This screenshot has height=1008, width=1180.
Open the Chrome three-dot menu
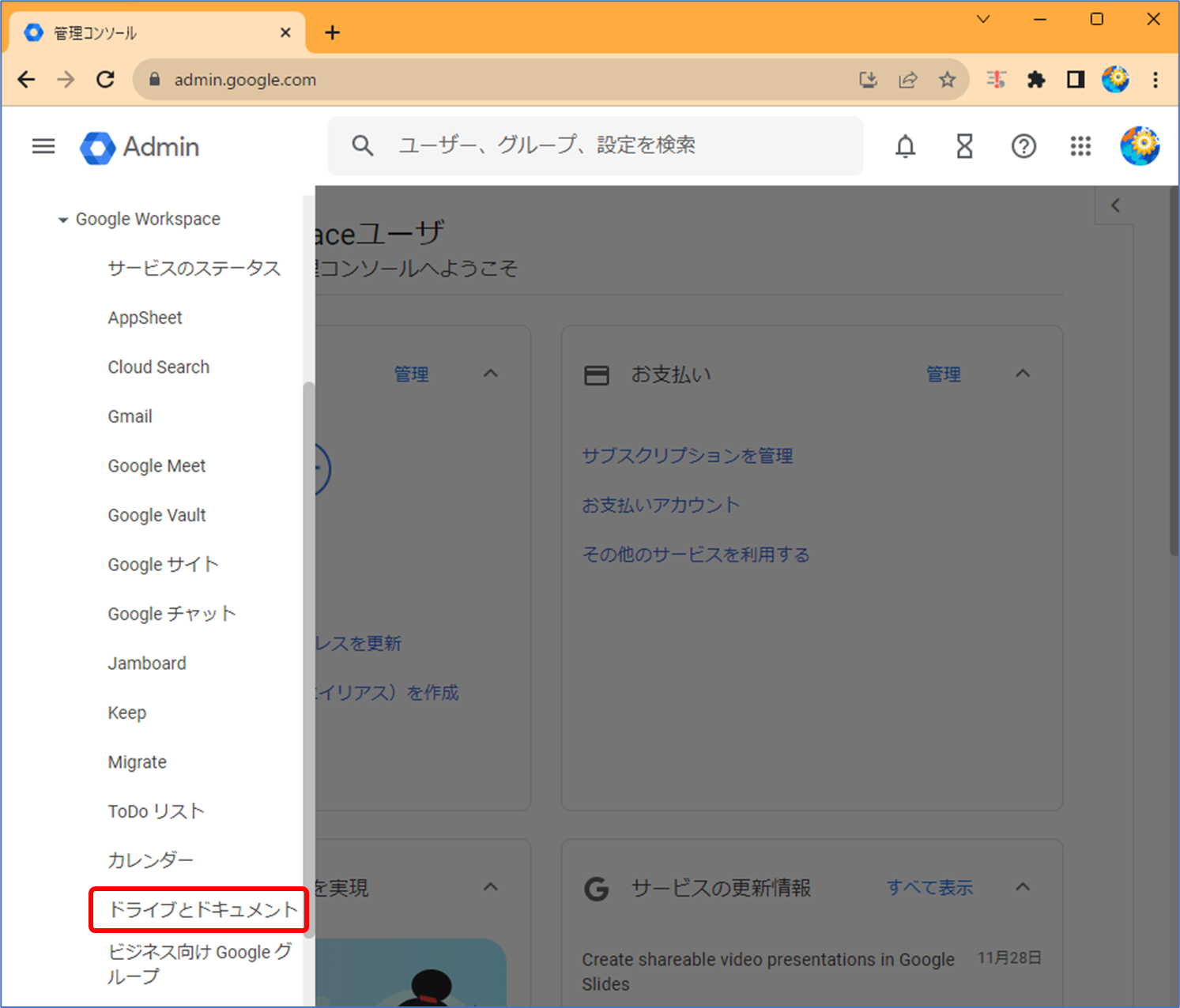coord(1155,79)
